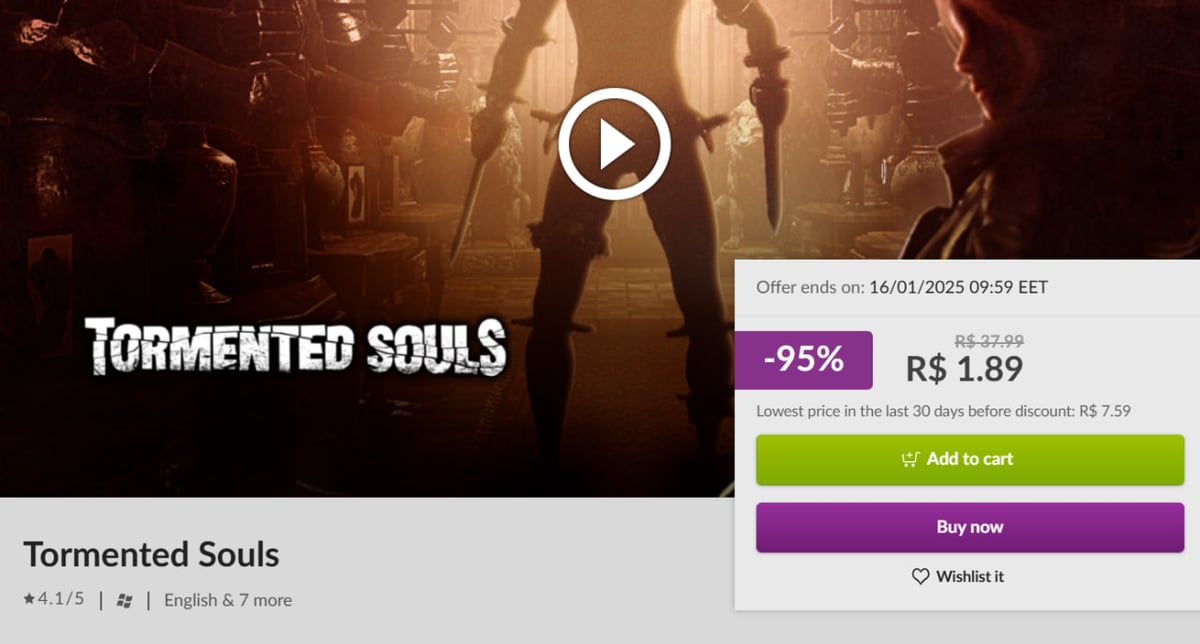Open the 'English & 7 more' languages list

coord(228,600)
